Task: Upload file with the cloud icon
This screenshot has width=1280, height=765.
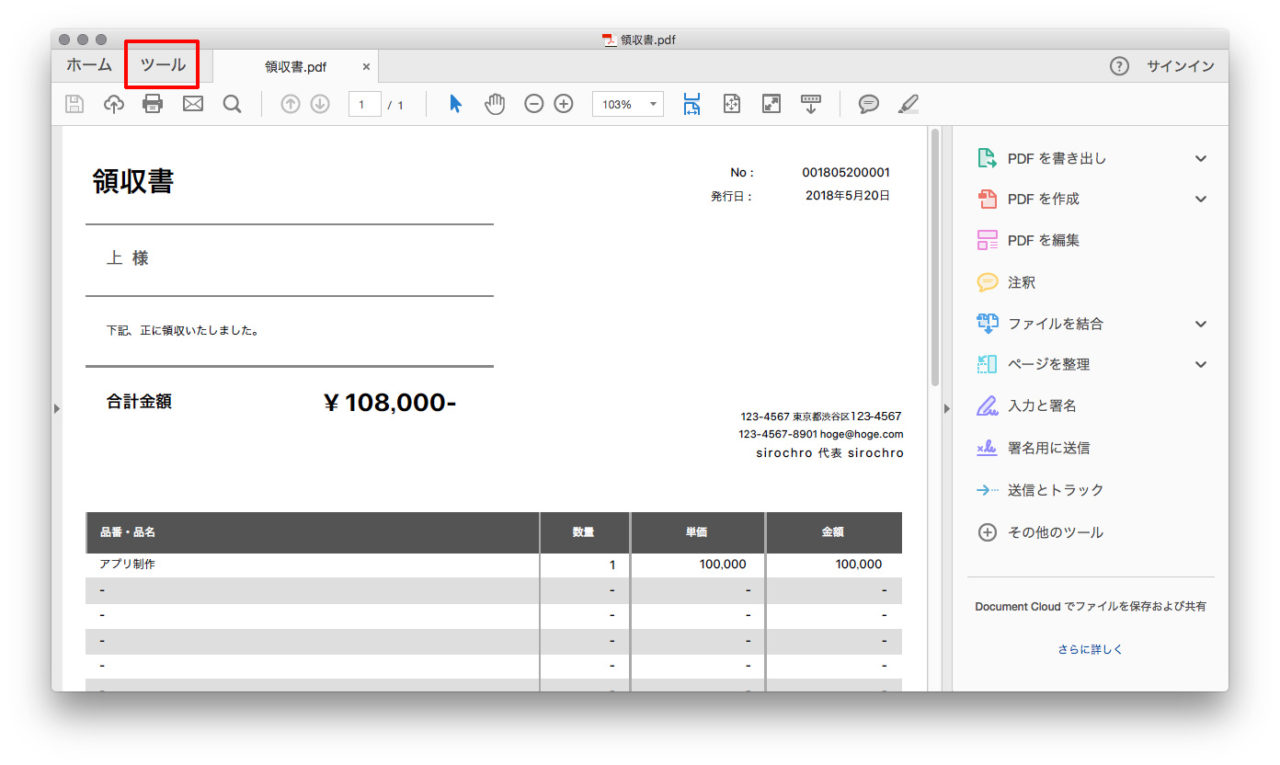Action: [114, 104]
